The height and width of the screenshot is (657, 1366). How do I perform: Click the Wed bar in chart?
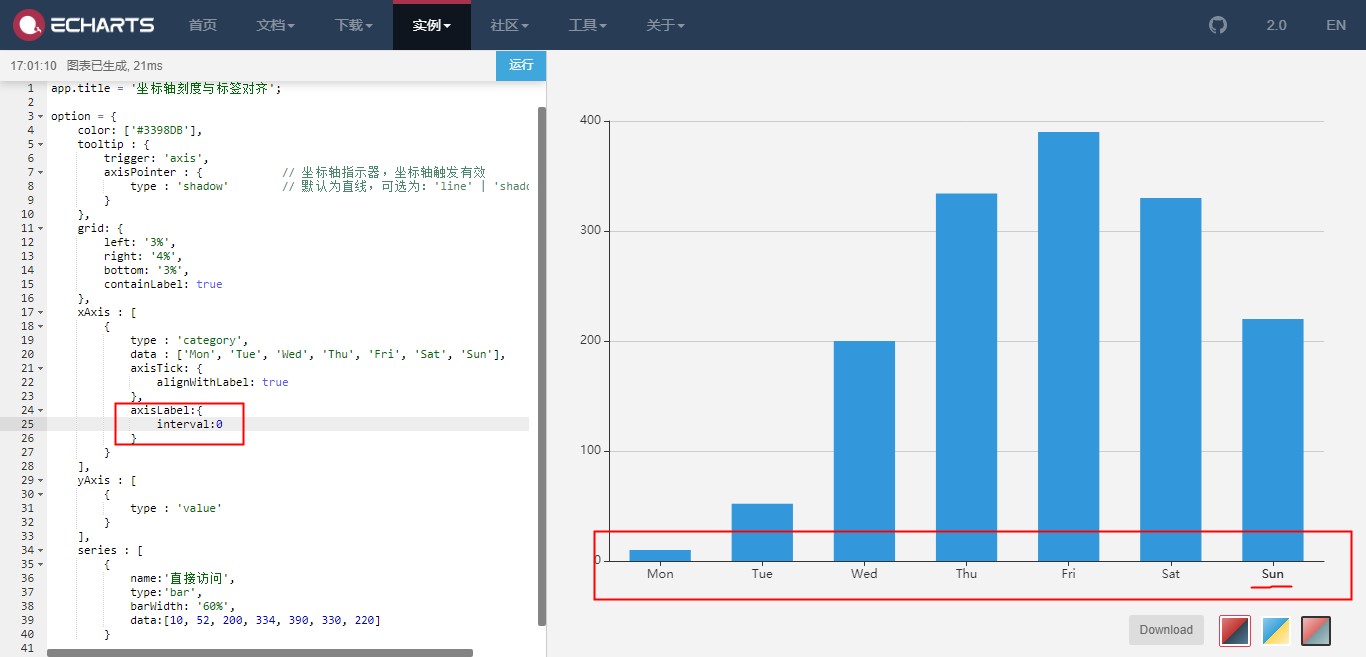(864, 451)
